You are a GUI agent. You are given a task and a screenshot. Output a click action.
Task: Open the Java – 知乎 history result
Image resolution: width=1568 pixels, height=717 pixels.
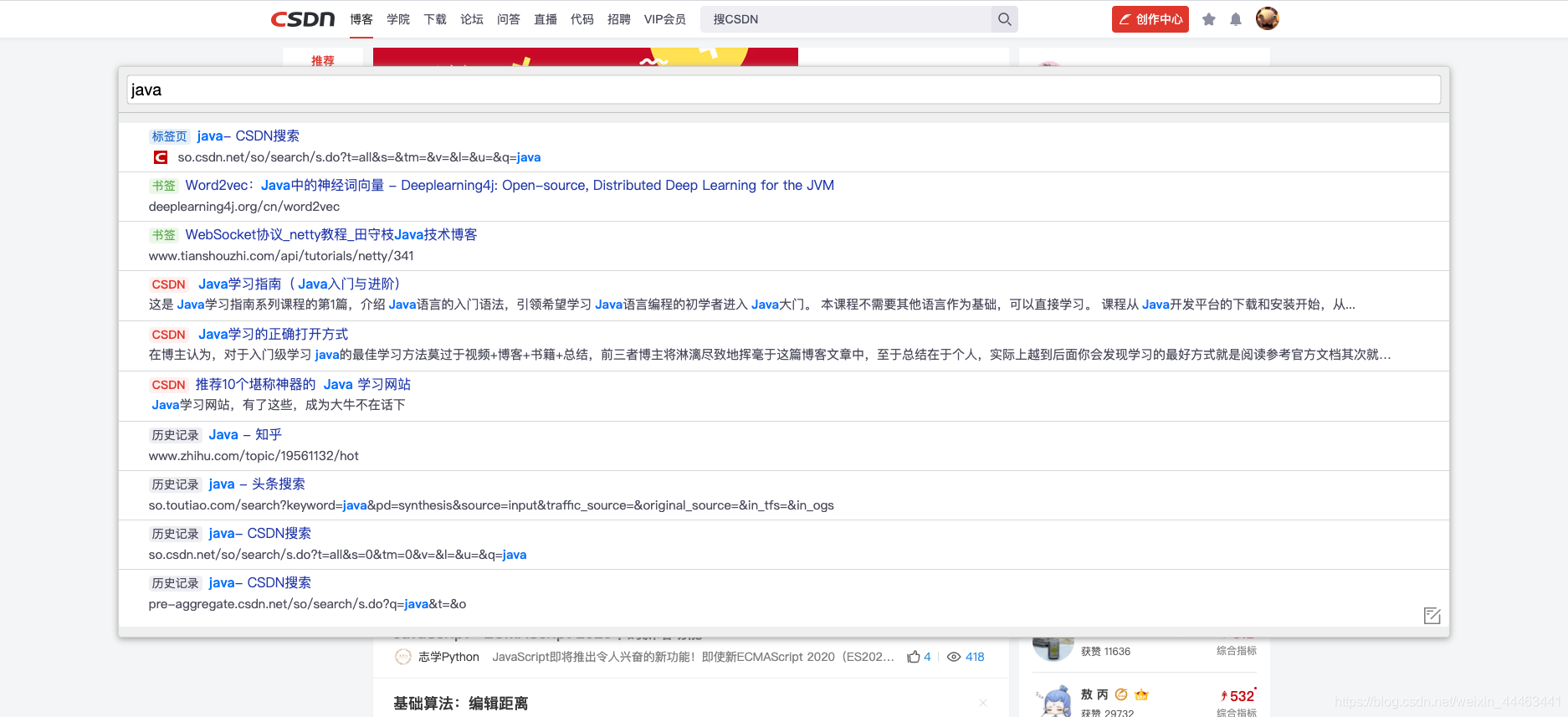click(784, 446)
